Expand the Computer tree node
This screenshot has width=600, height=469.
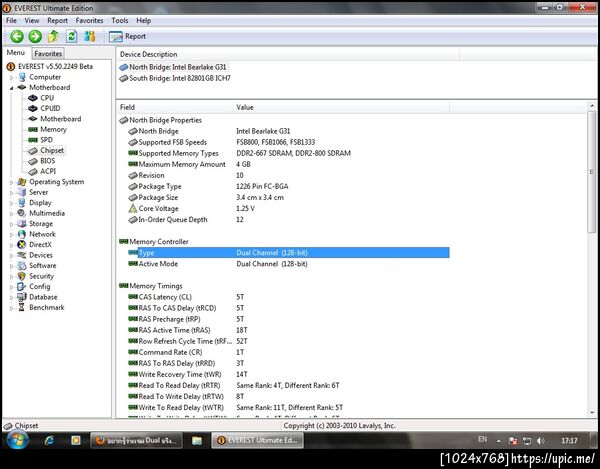[x=11, y=77]
